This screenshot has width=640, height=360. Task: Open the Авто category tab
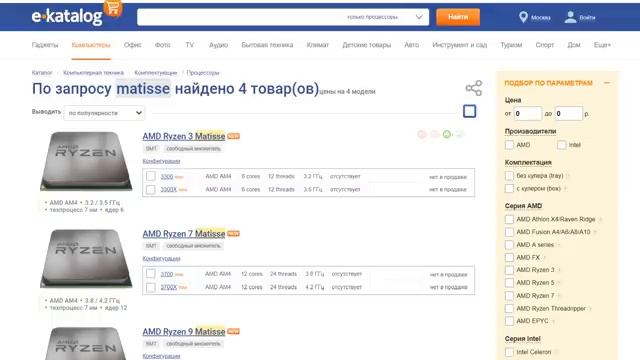tap(411, 45)
